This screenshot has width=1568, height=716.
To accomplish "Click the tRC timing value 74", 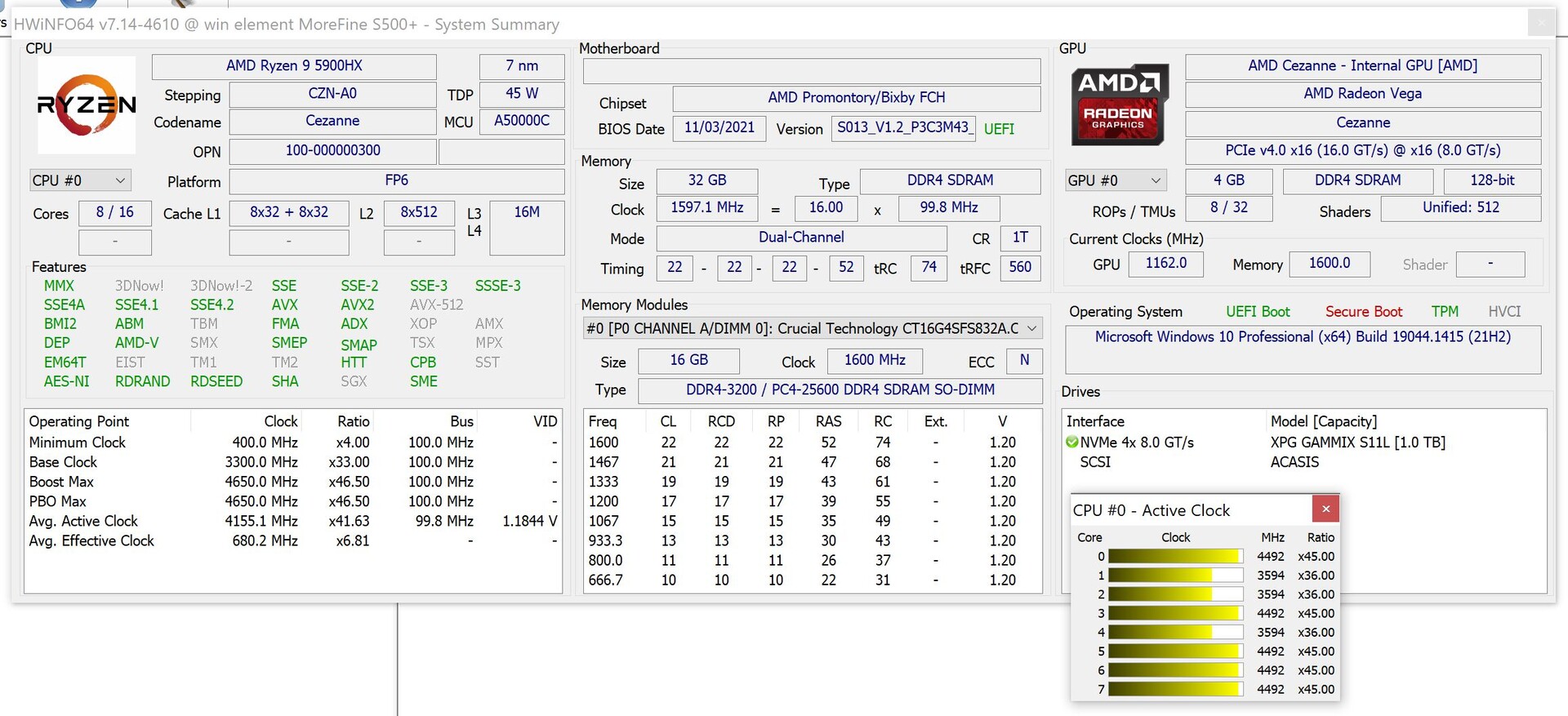I will point(929,268).
